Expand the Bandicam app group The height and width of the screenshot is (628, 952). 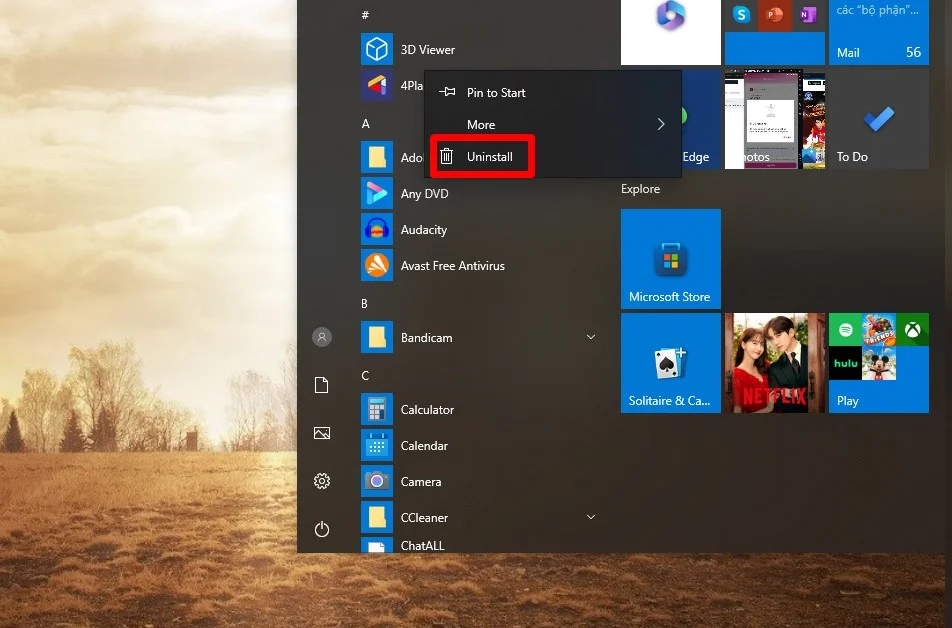point(591,337)
